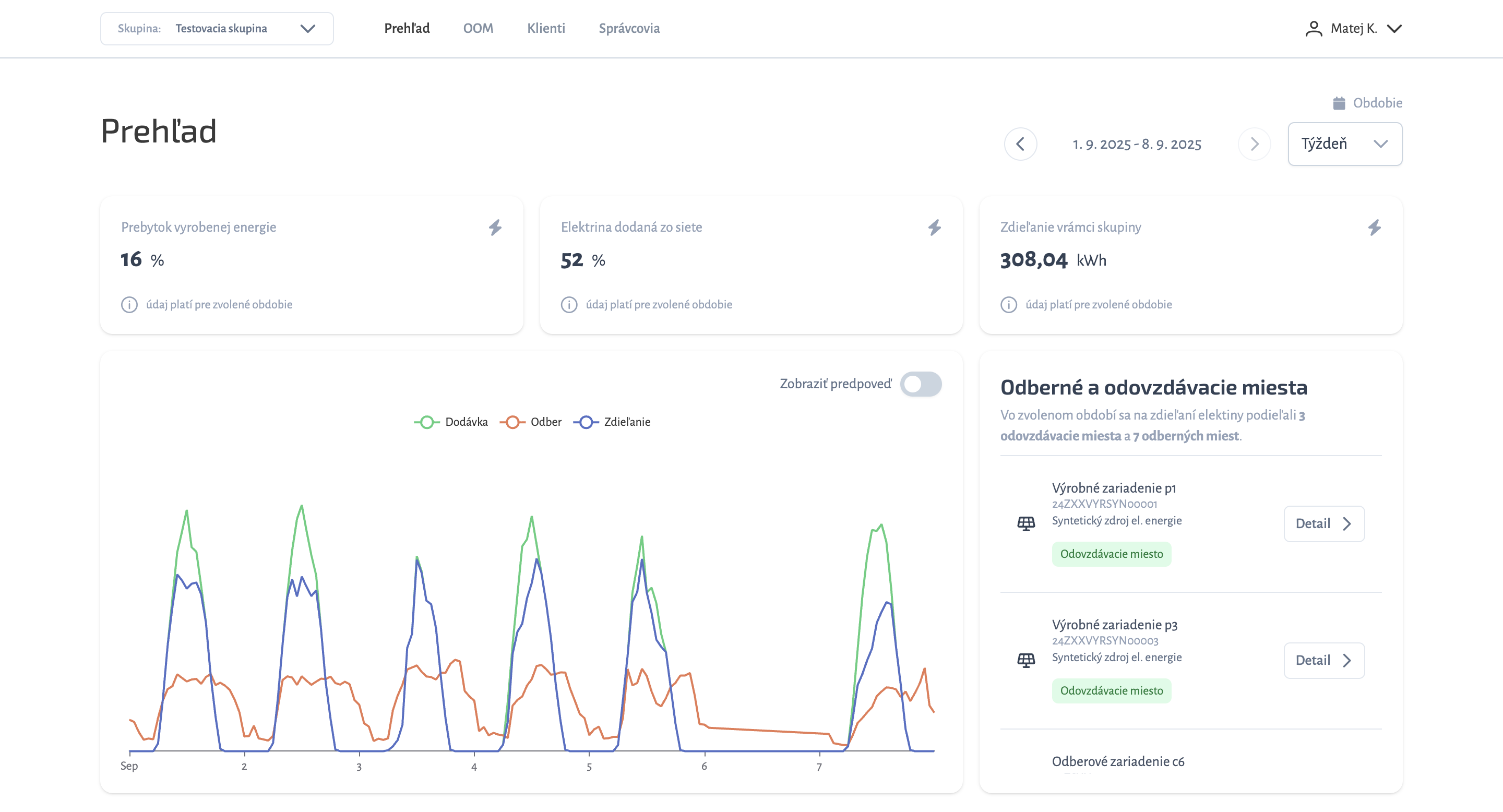Go to the OOM navigation tab
The image size is (1503, 812).
click(478, 29)
